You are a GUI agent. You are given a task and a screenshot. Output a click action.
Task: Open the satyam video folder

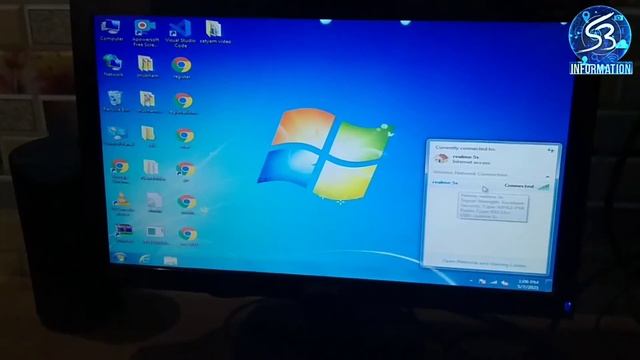coord(215,32)
